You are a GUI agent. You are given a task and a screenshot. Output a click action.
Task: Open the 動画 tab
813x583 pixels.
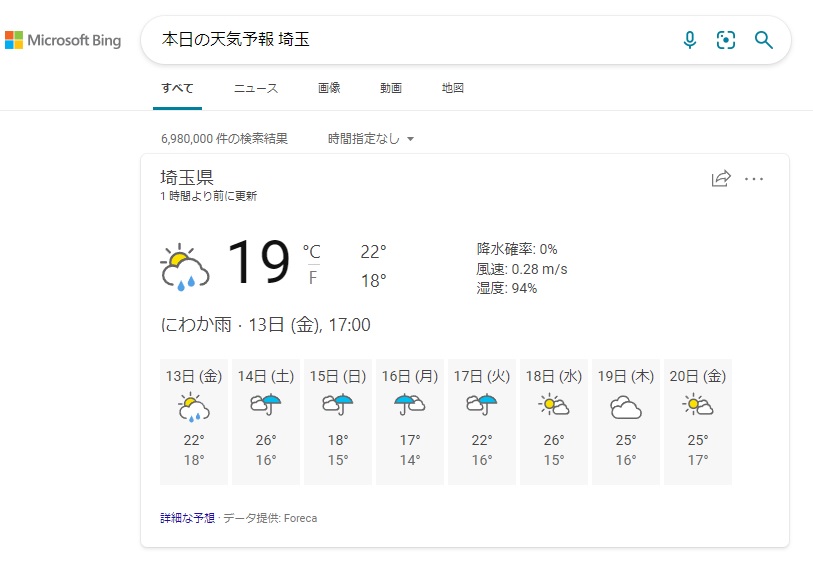pos(391,88)
